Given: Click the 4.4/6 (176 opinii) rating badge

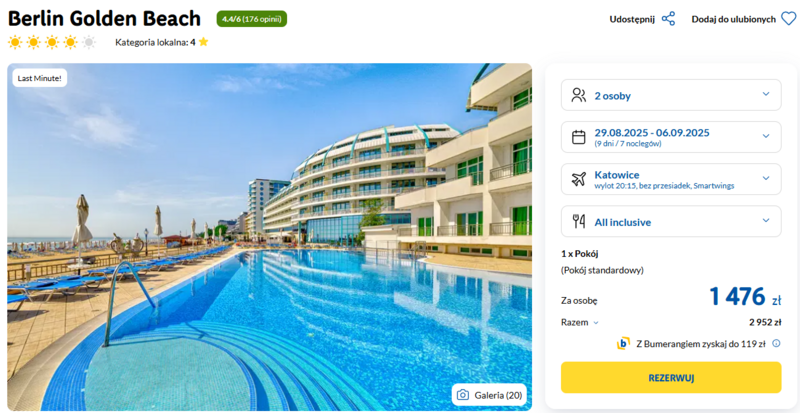Looking at the screenshot, I should (x=252, y=19).
